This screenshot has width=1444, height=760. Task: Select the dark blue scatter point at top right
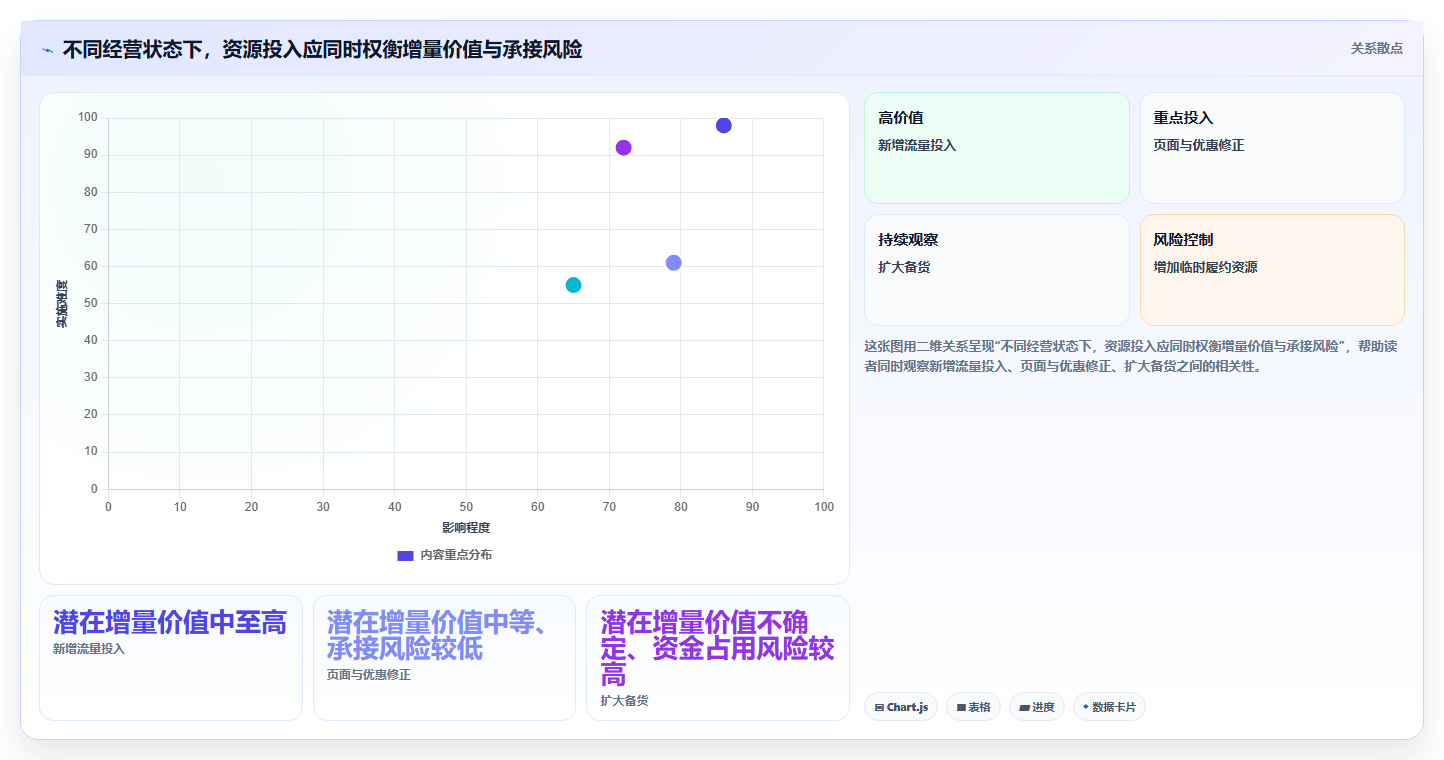click(x=724, y=125)
